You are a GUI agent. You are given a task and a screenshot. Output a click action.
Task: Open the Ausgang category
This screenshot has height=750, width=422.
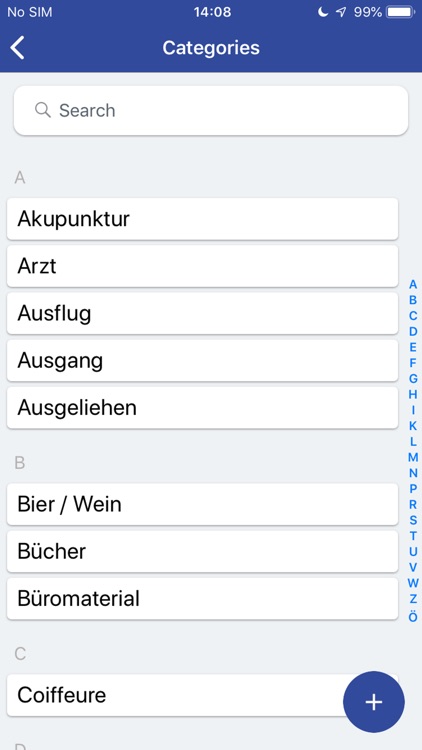pyautogui.click(x=202, y=361)
